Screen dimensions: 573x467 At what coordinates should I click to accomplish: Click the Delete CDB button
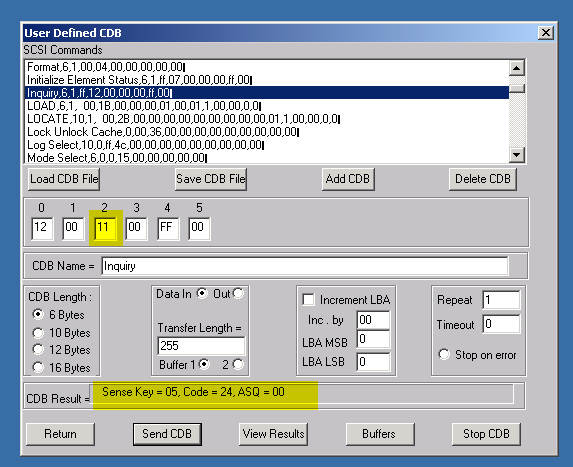click(483, 179)
